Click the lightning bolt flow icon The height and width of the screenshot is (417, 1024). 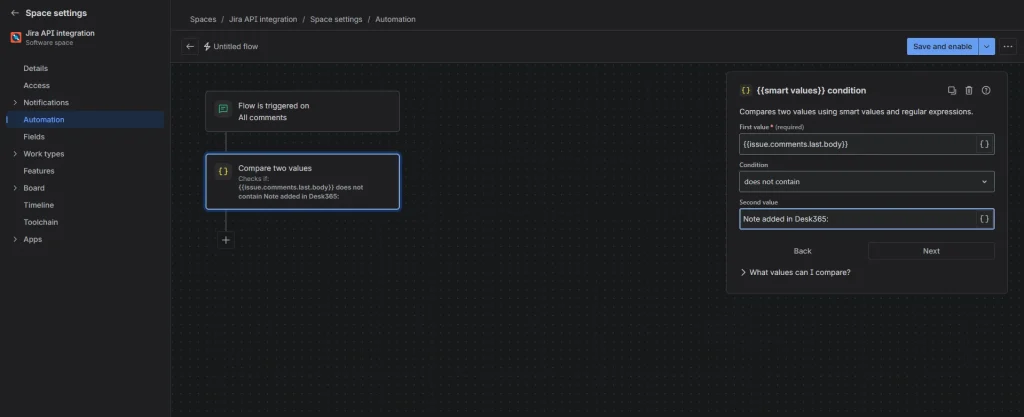[x=207, y=46]
